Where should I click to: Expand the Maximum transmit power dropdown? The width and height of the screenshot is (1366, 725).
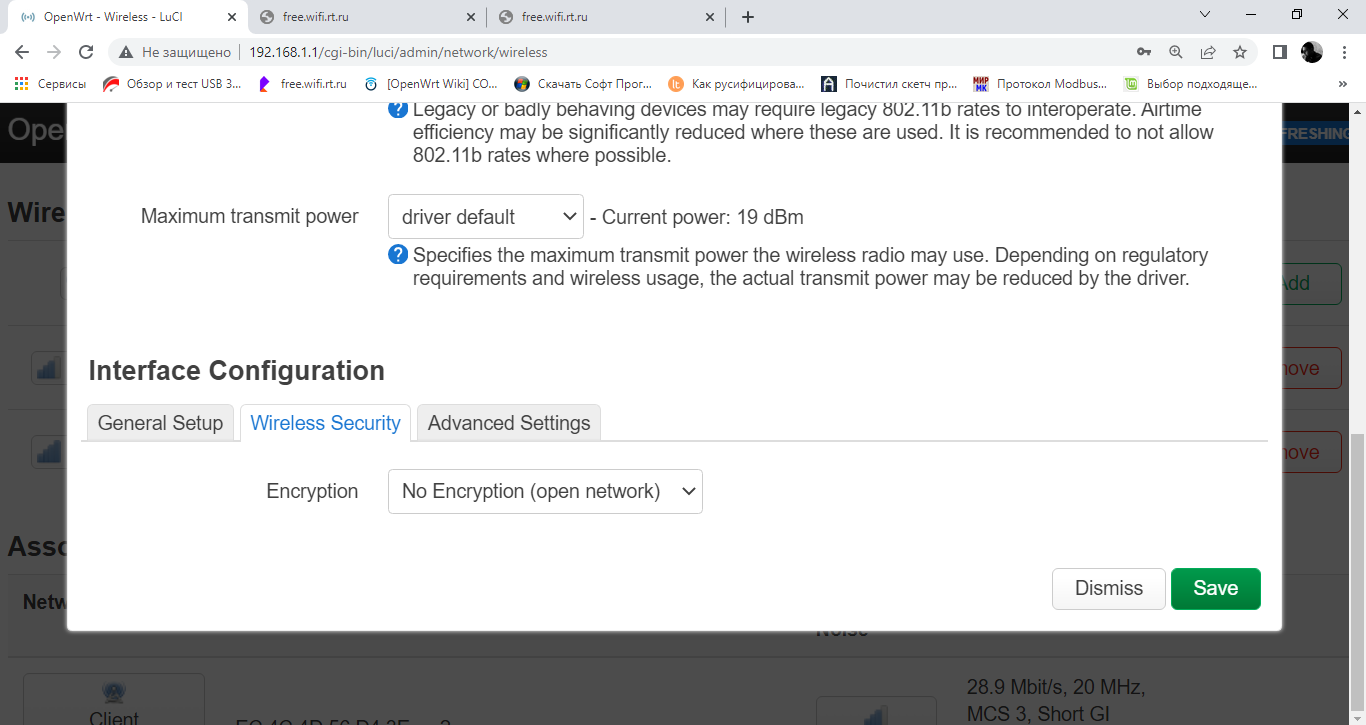click(486, 217)
